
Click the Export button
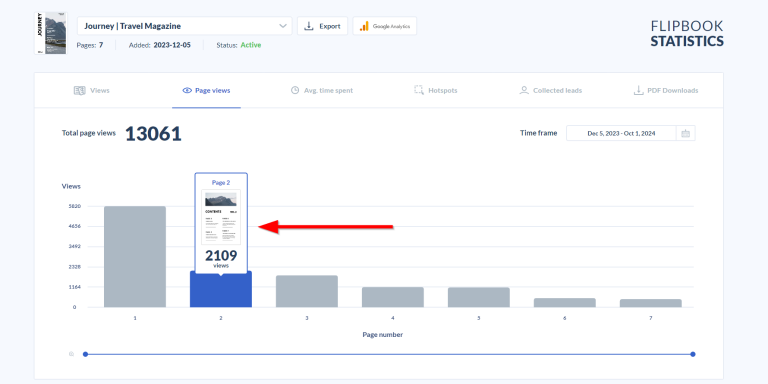pyautogui.click(x=322, y=26)
